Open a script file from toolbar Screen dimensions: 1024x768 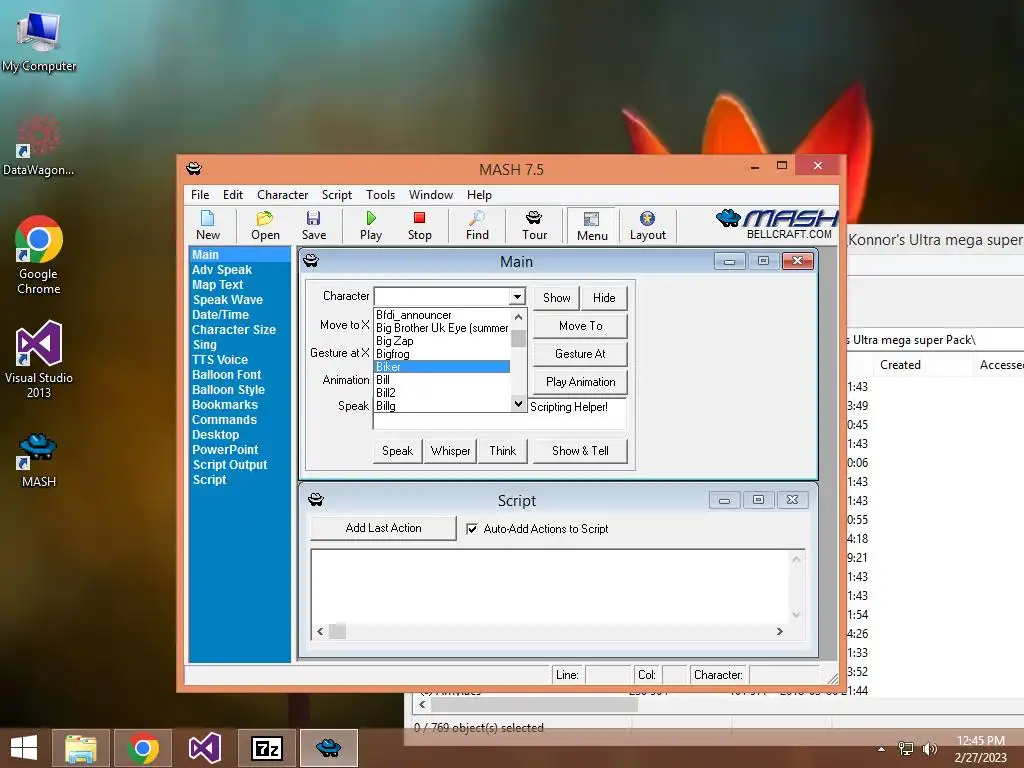tap(265, 225)
